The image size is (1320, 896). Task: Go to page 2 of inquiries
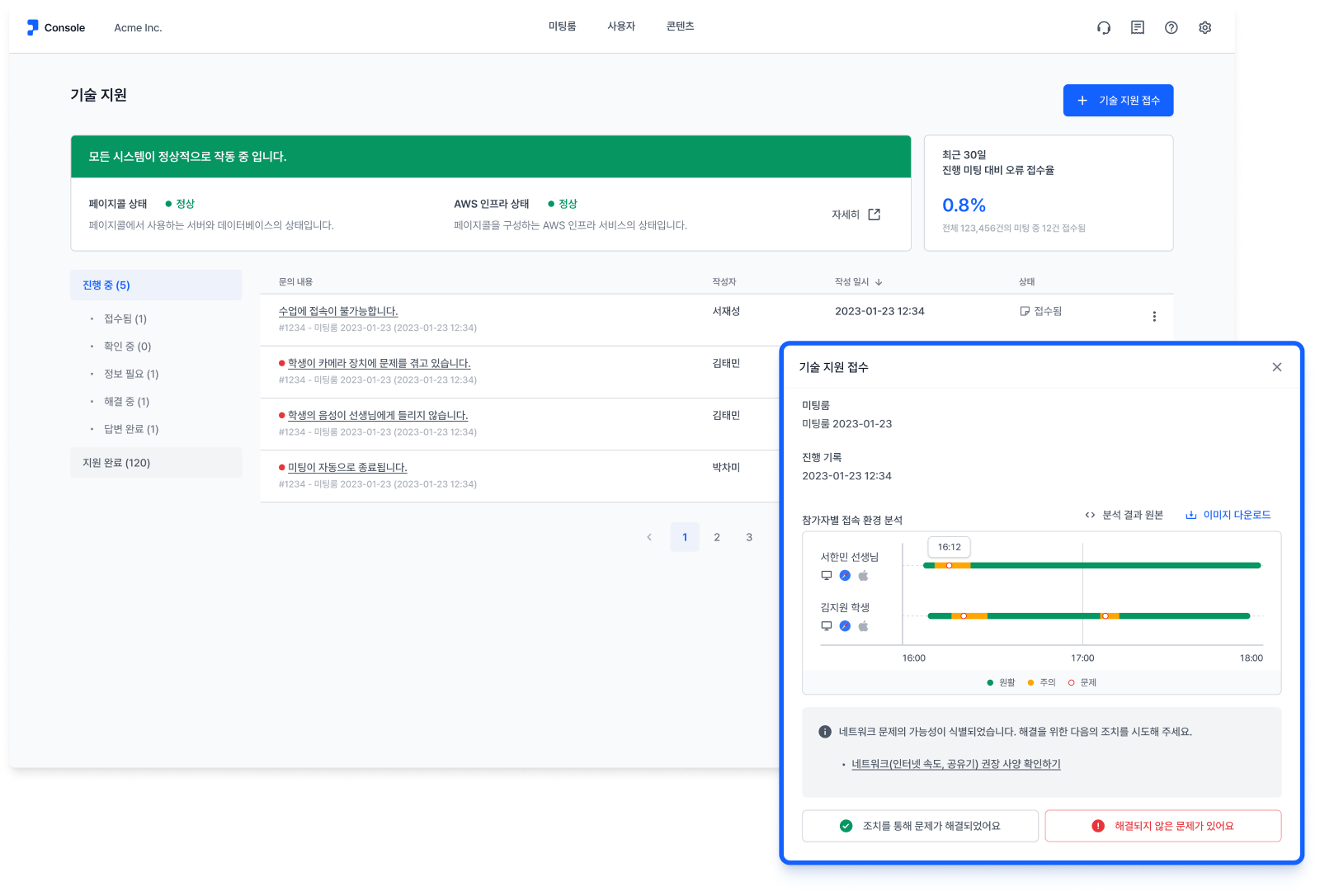coord(717,537)
